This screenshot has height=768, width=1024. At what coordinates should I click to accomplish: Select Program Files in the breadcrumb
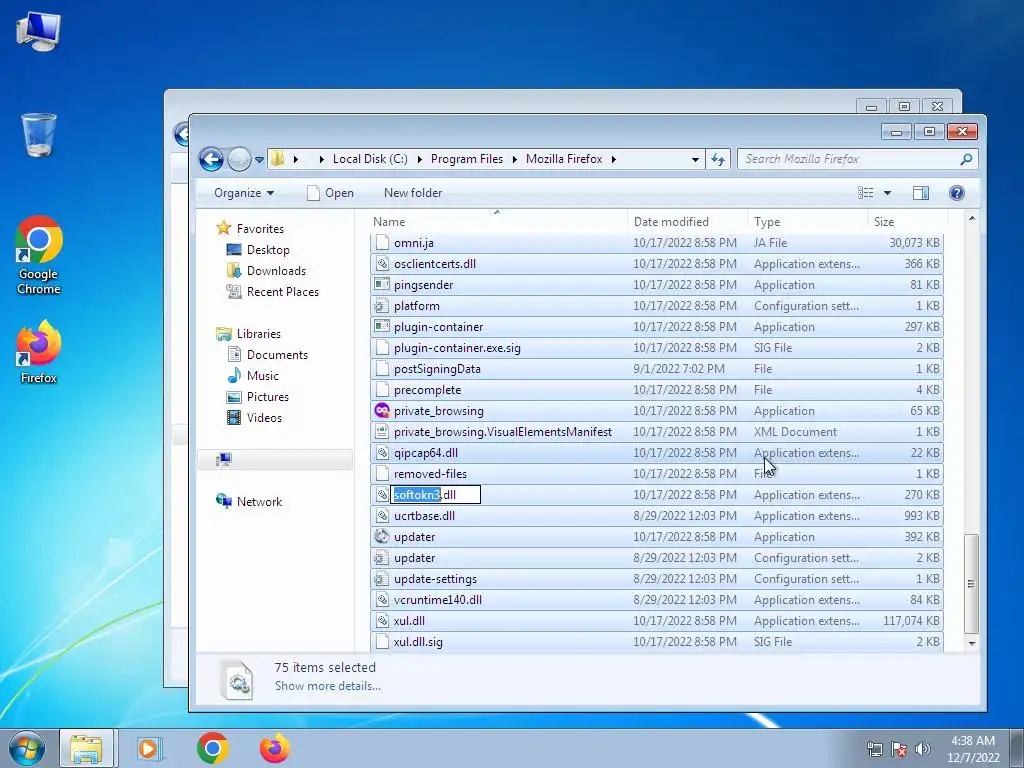point(467,159)
